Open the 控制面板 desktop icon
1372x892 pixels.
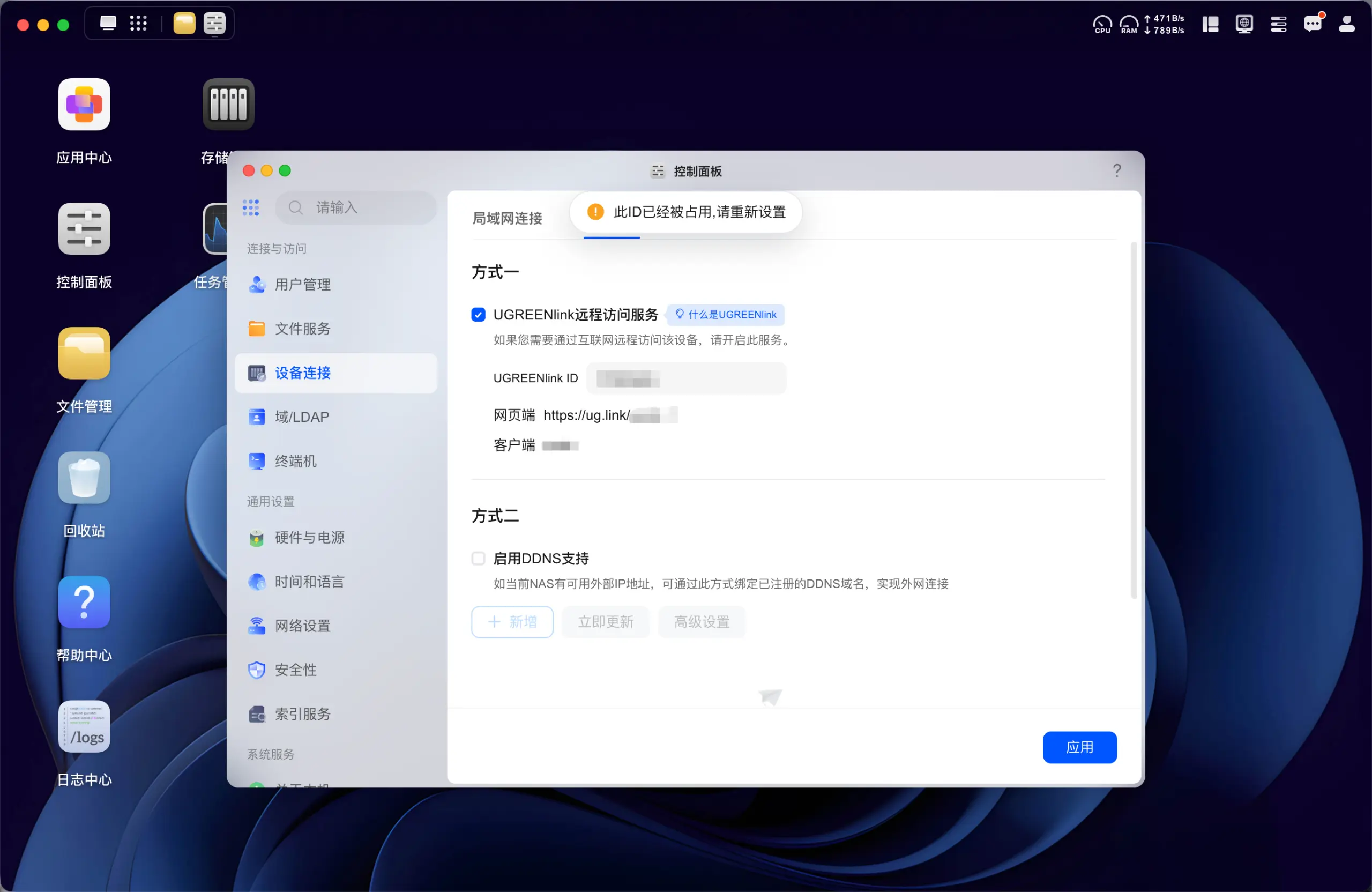[84, 229]
